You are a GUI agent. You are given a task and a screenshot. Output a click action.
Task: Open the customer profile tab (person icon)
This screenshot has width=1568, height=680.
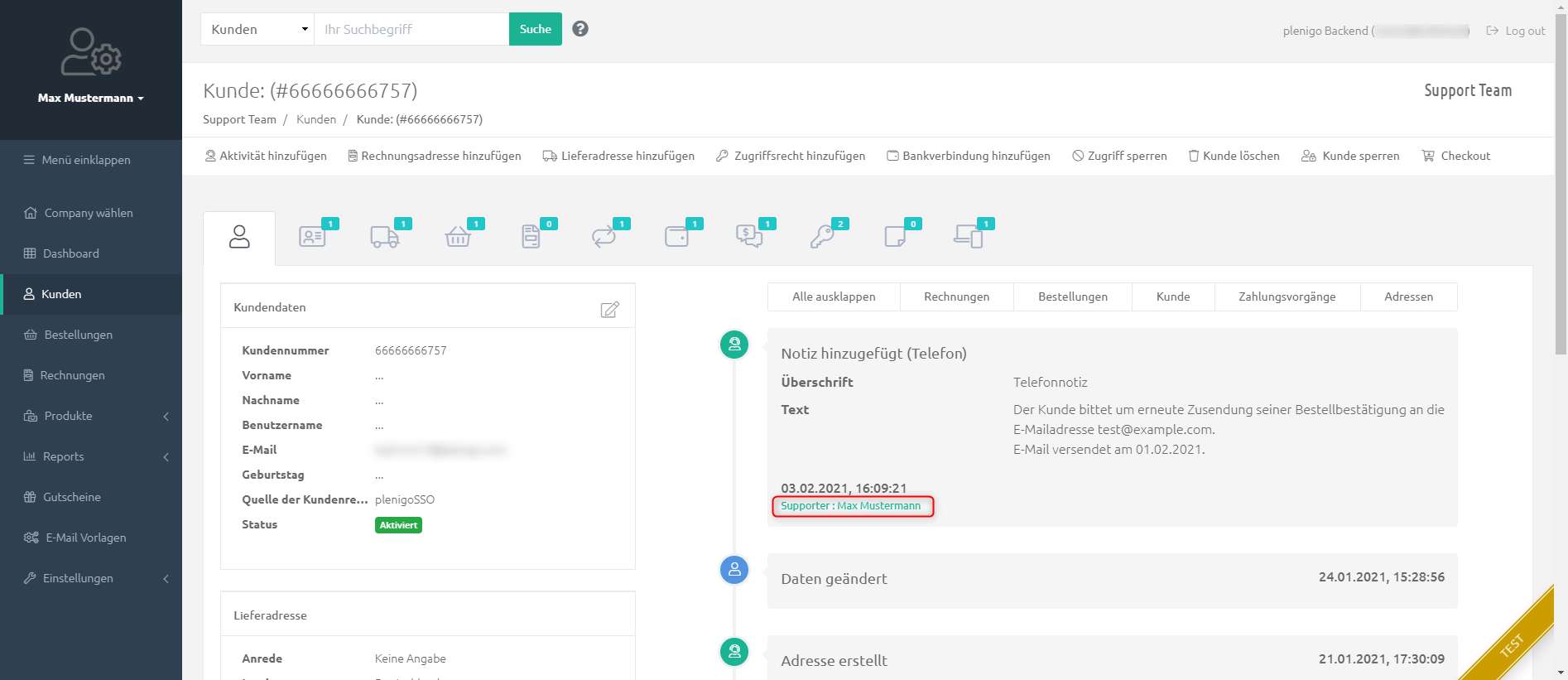click(x=239, y=238)
